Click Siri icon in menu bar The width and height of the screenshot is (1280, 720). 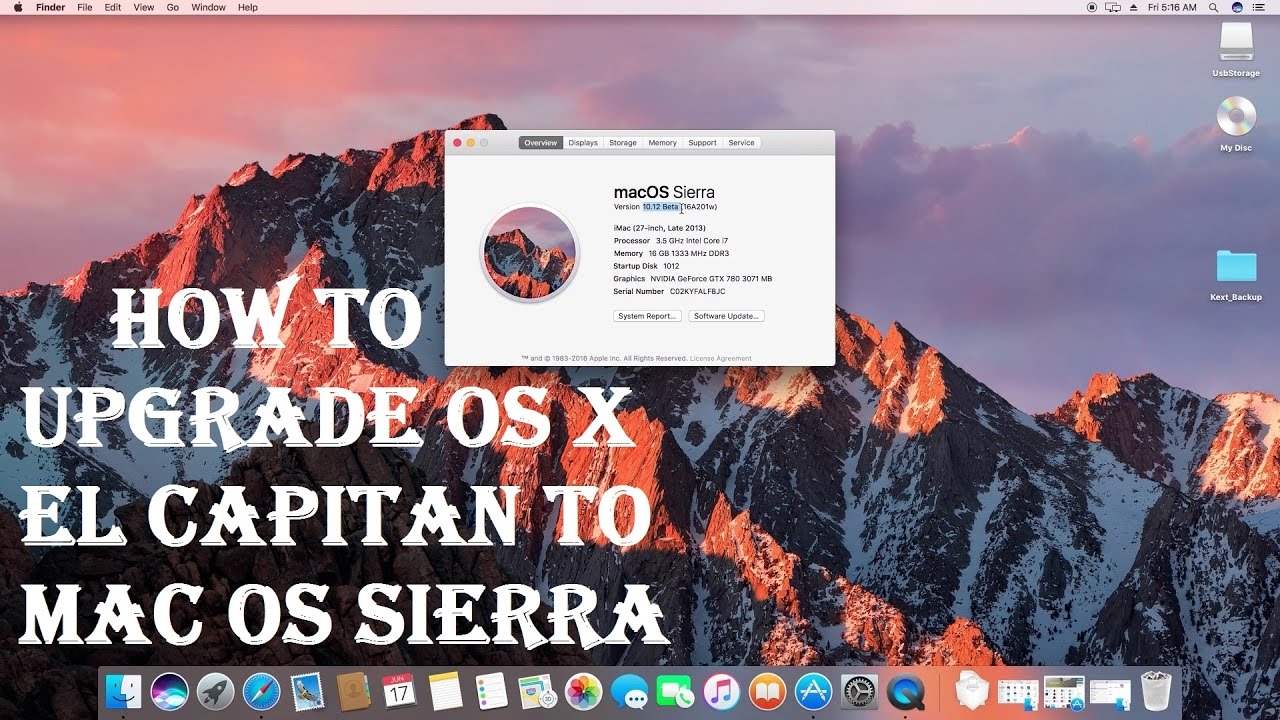(1237, 7)
